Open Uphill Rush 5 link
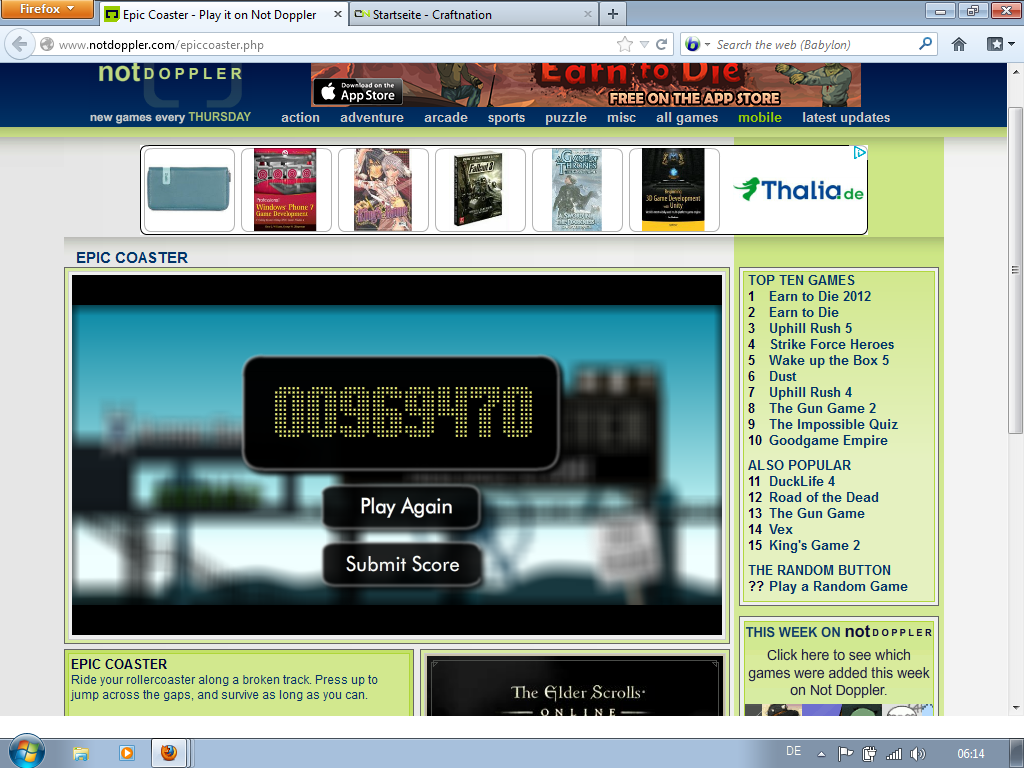1024x768 pixels. pyautogui.click(x=810, y=328)
